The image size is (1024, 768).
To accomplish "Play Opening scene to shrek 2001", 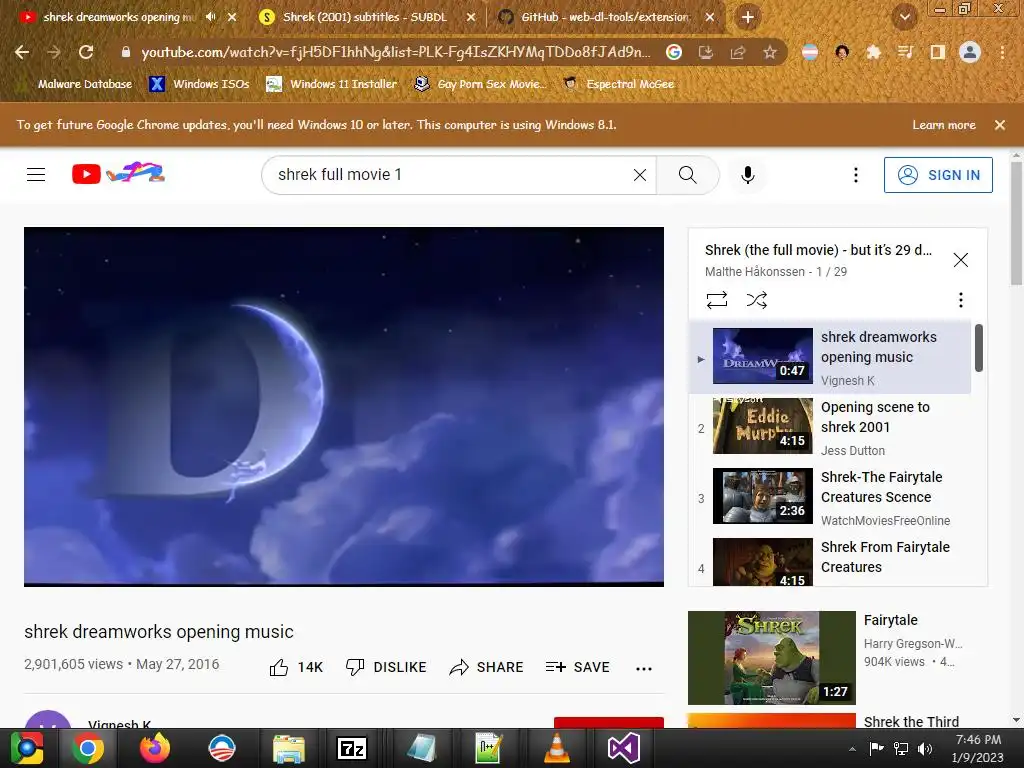I will (x=829, y=428).
